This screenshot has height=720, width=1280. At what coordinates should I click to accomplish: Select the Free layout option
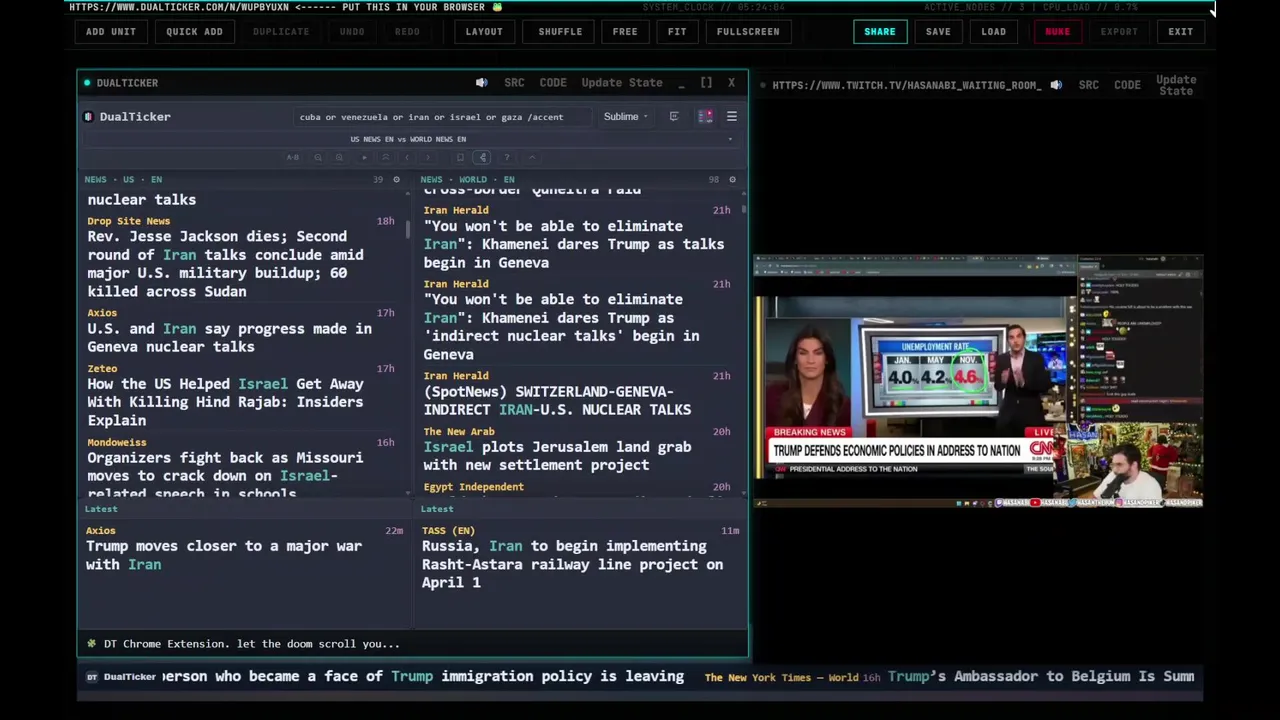pos(625,32)
